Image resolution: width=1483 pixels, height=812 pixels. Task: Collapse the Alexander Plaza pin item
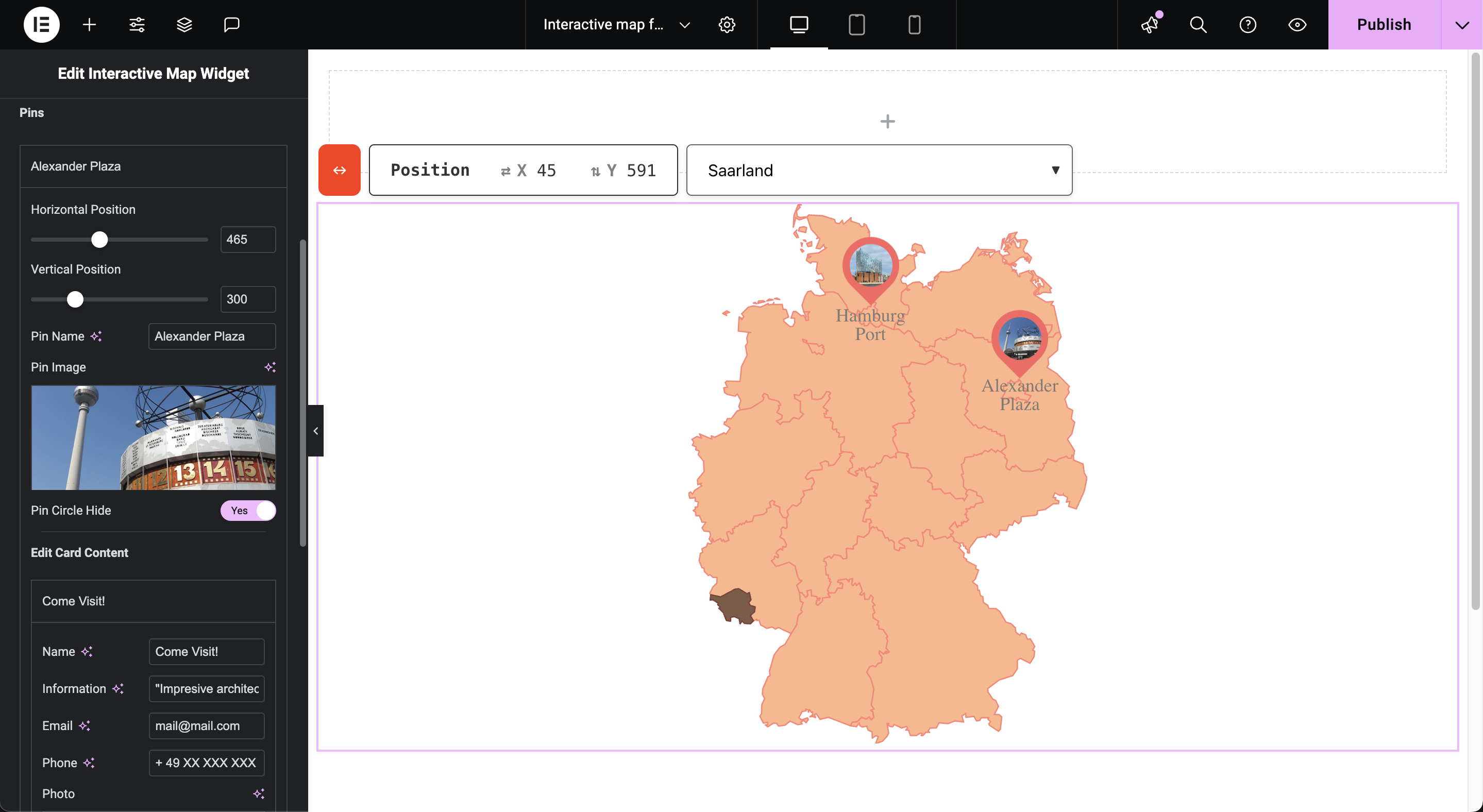153,166
